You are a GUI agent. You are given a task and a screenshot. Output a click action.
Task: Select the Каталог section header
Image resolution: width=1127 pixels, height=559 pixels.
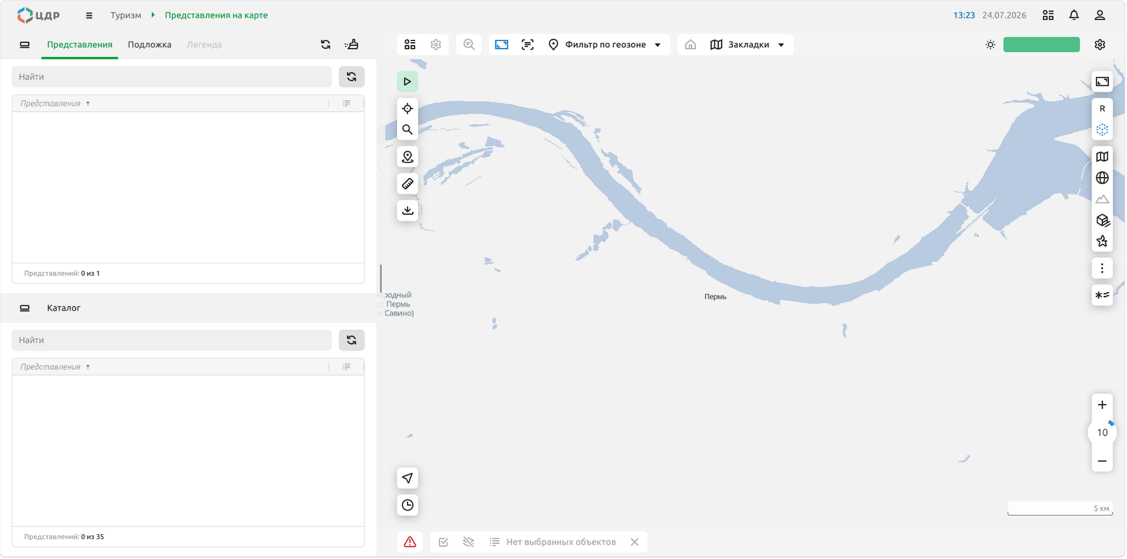pyautogui.click(x=64, y=308)
